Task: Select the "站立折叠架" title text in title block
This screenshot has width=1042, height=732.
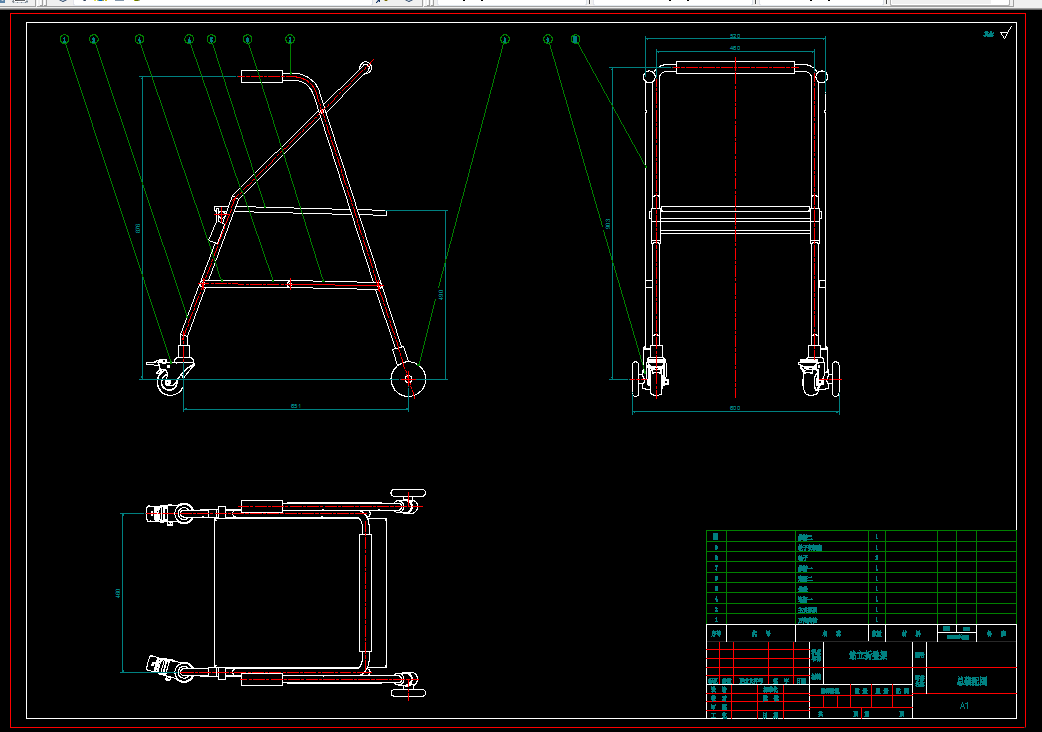Action: [x=868, y=655]
